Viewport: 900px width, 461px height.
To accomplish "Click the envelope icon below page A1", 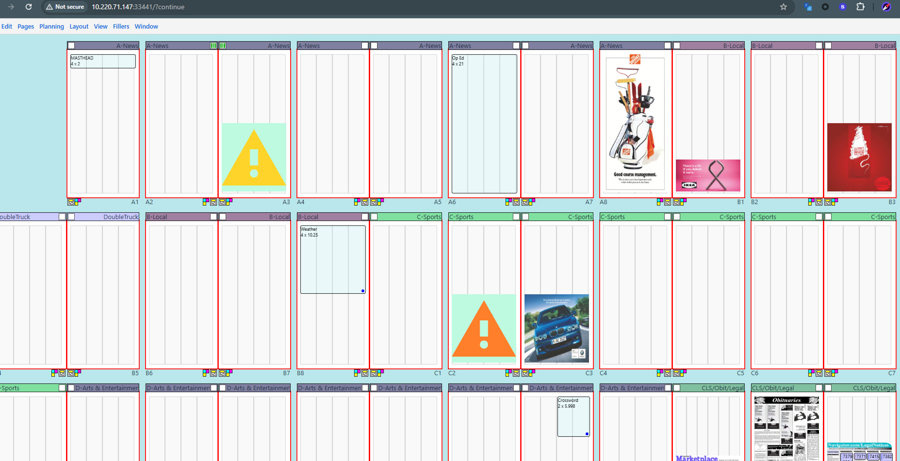I will point(71,203).
